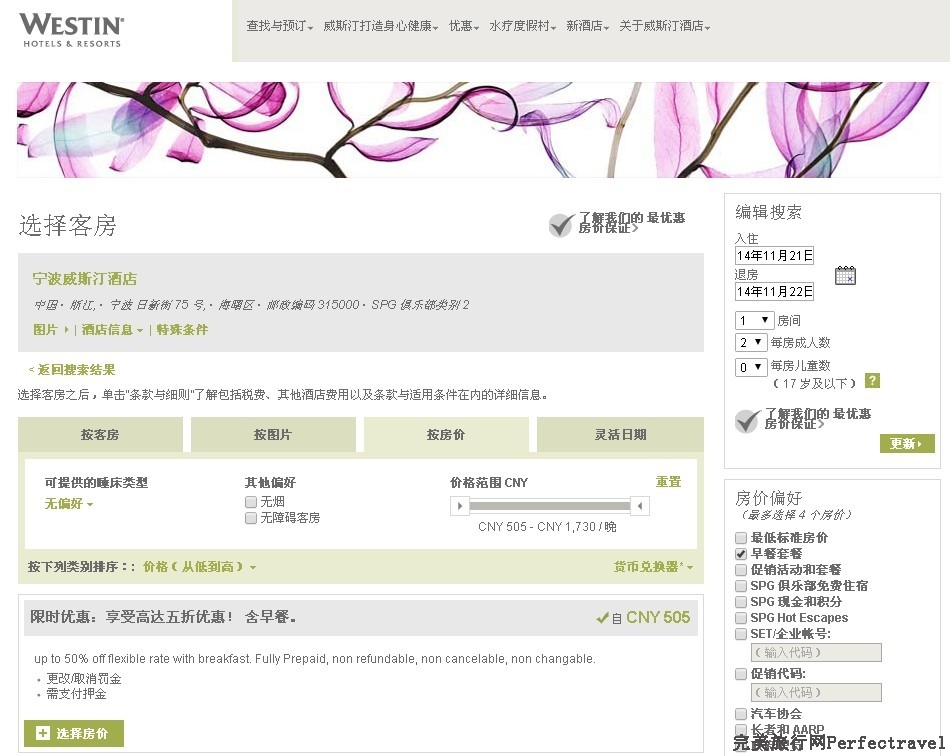Enable the SPG 现金和积分 checkbox

(x=740, y=602)
